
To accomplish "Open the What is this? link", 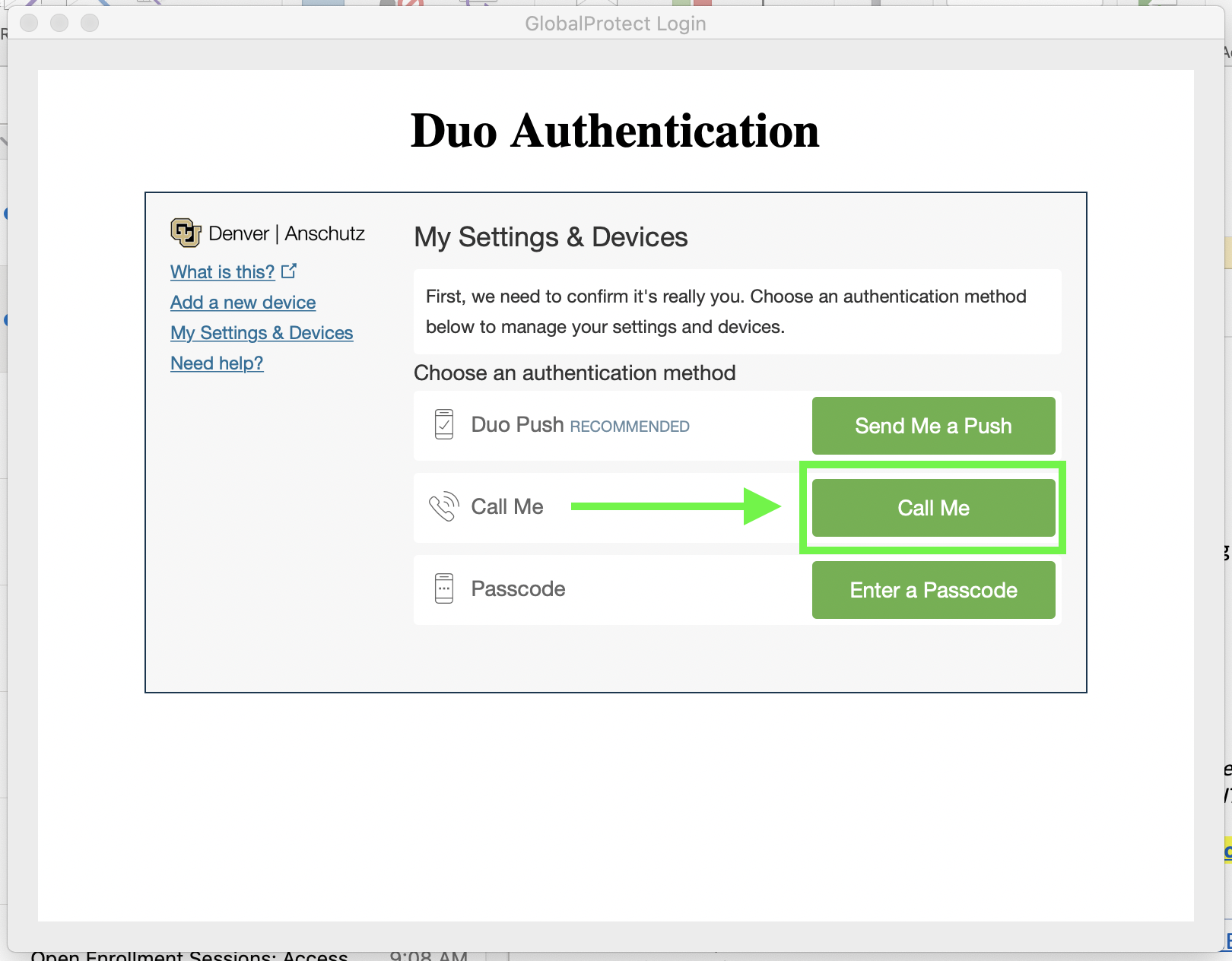I will coord(222,271).
